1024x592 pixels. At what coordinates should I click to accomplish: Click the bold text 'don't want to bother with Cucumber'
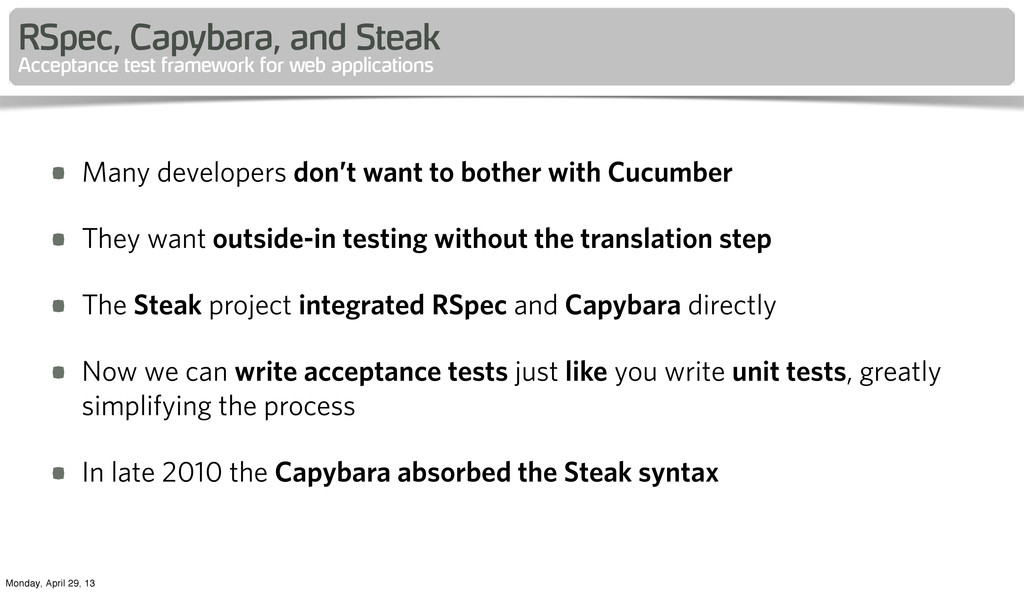click(x=513, y=173)
